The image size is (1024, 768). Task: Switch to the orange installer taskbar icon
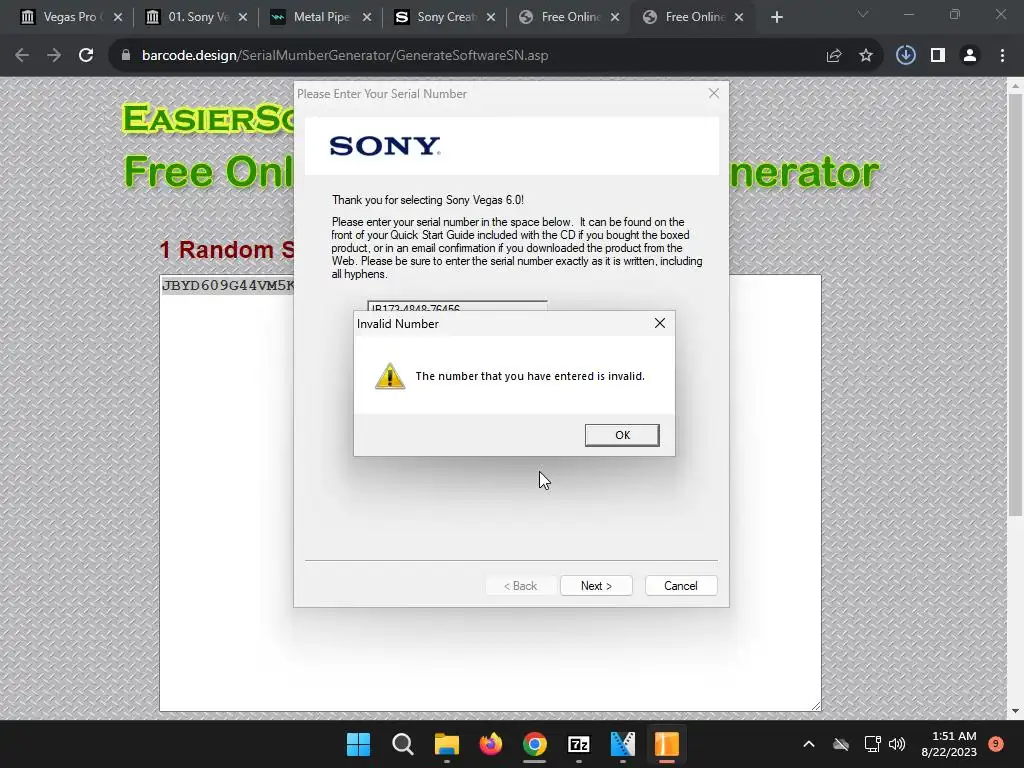click(x=667, y=744)
